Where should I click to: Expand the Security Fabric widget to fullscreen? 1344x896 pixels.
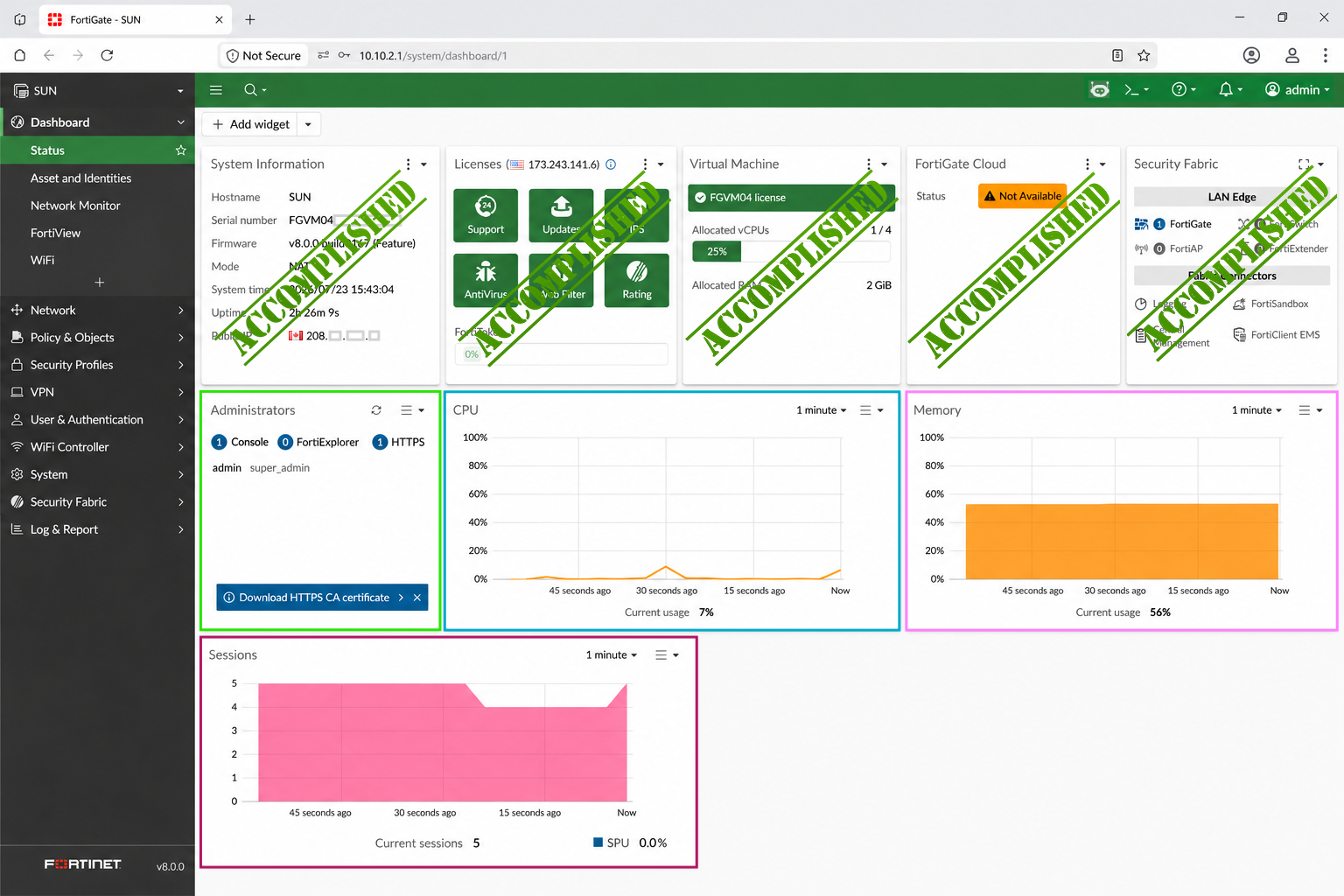(x=1304, y=164)
